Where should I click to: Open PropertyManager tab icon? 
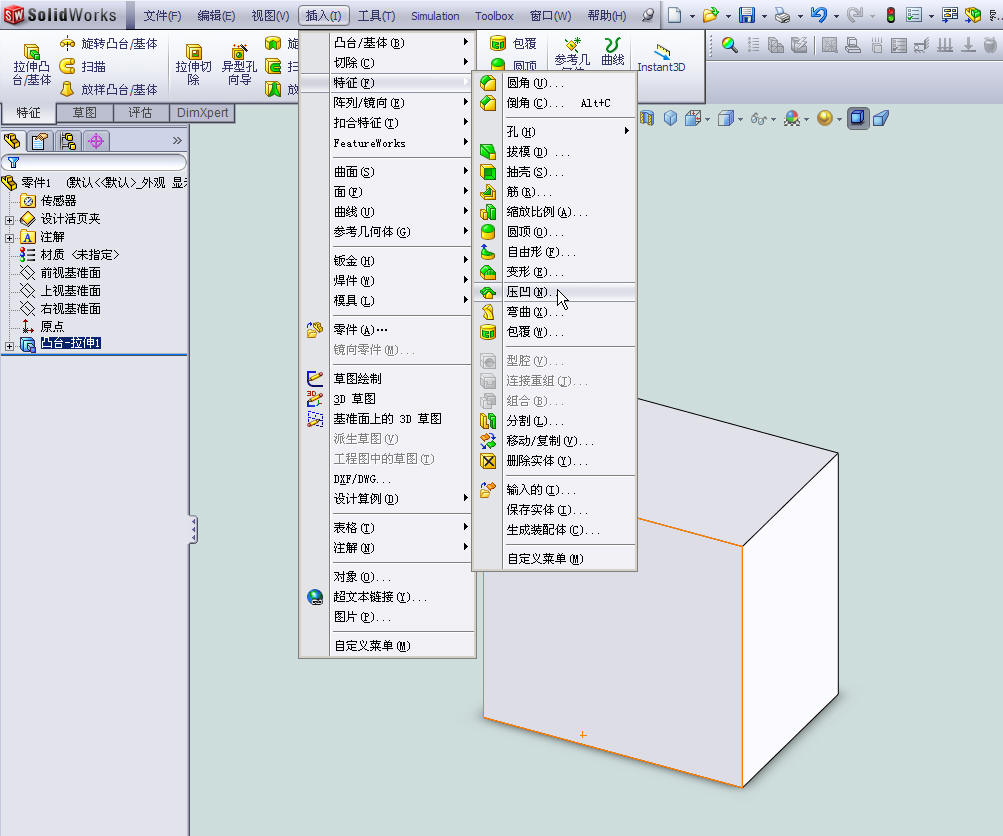coord(40,141)
